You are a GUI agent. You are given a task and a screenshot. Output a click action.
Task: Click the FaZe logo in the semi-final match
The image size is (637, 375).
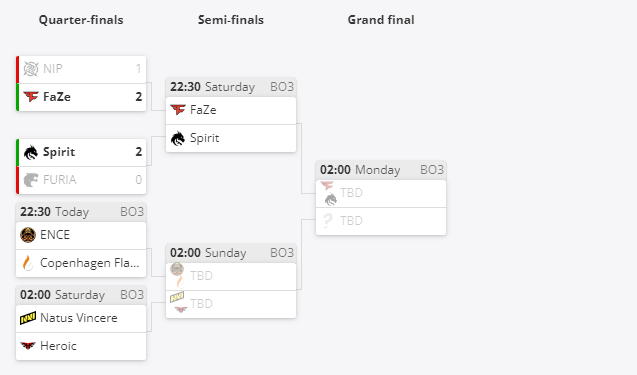[178, 110]
